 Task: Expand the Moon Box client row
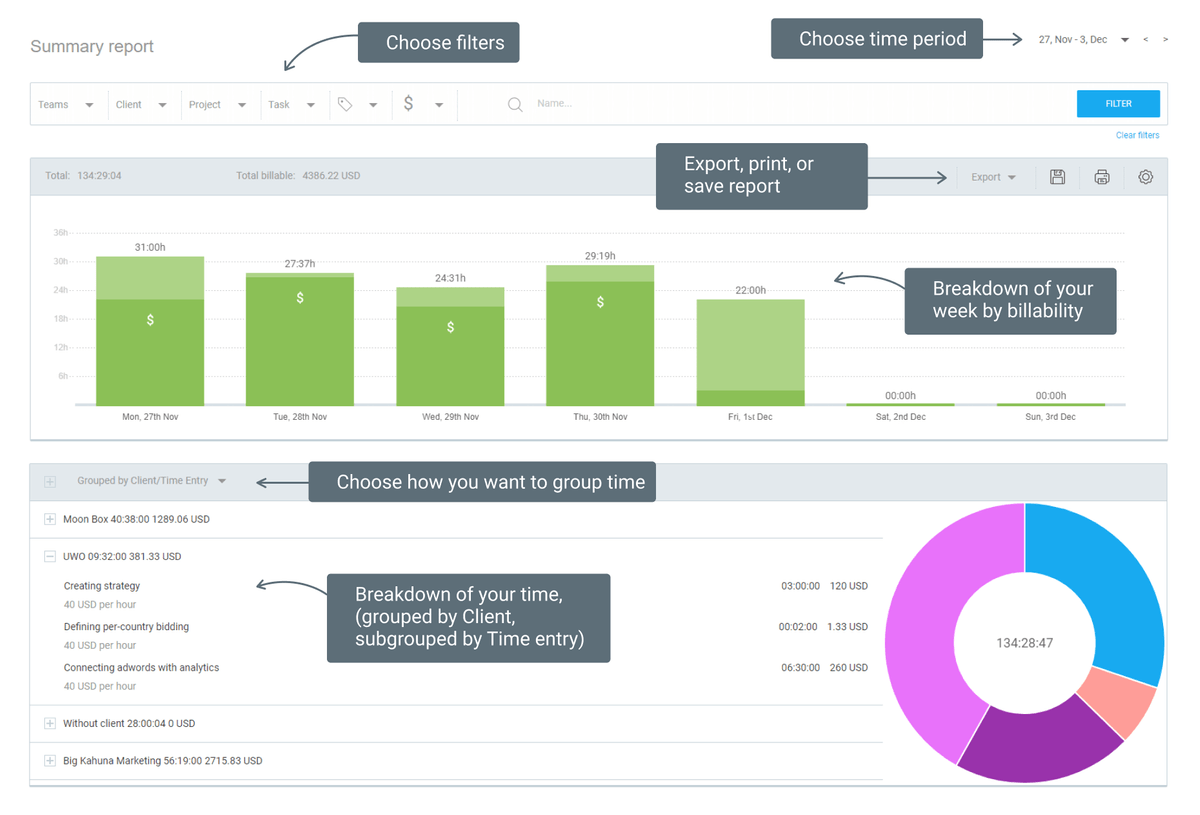(50, 519)
